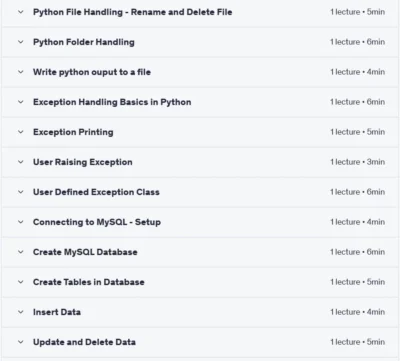Expand the User Defined Exception Class chevron
The height and width of the screenshot is (361, 400).
point(21,192)
